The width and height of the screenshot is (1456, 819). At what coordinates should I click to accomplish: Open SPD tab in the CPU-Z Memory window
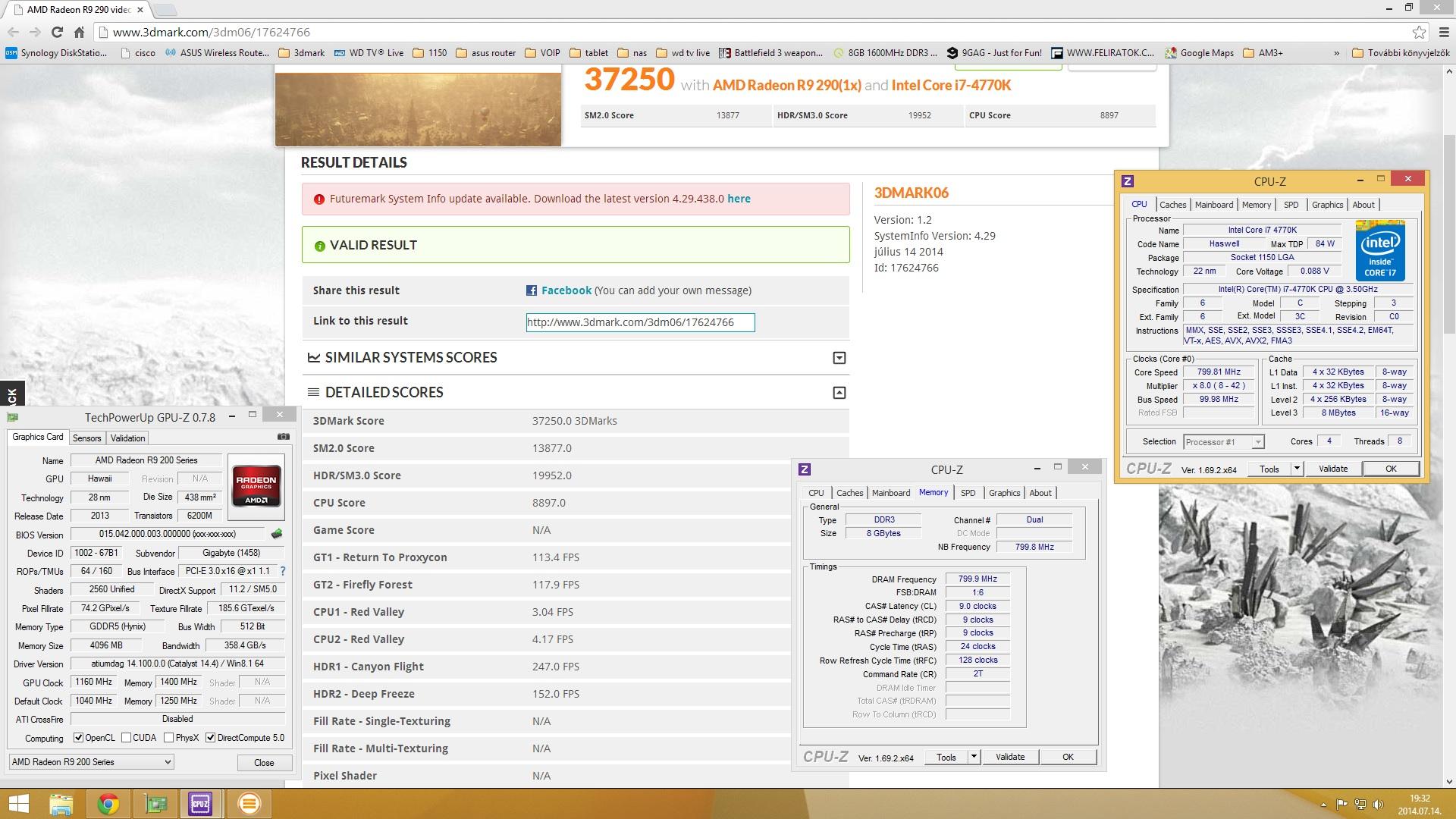coord(968,493)
